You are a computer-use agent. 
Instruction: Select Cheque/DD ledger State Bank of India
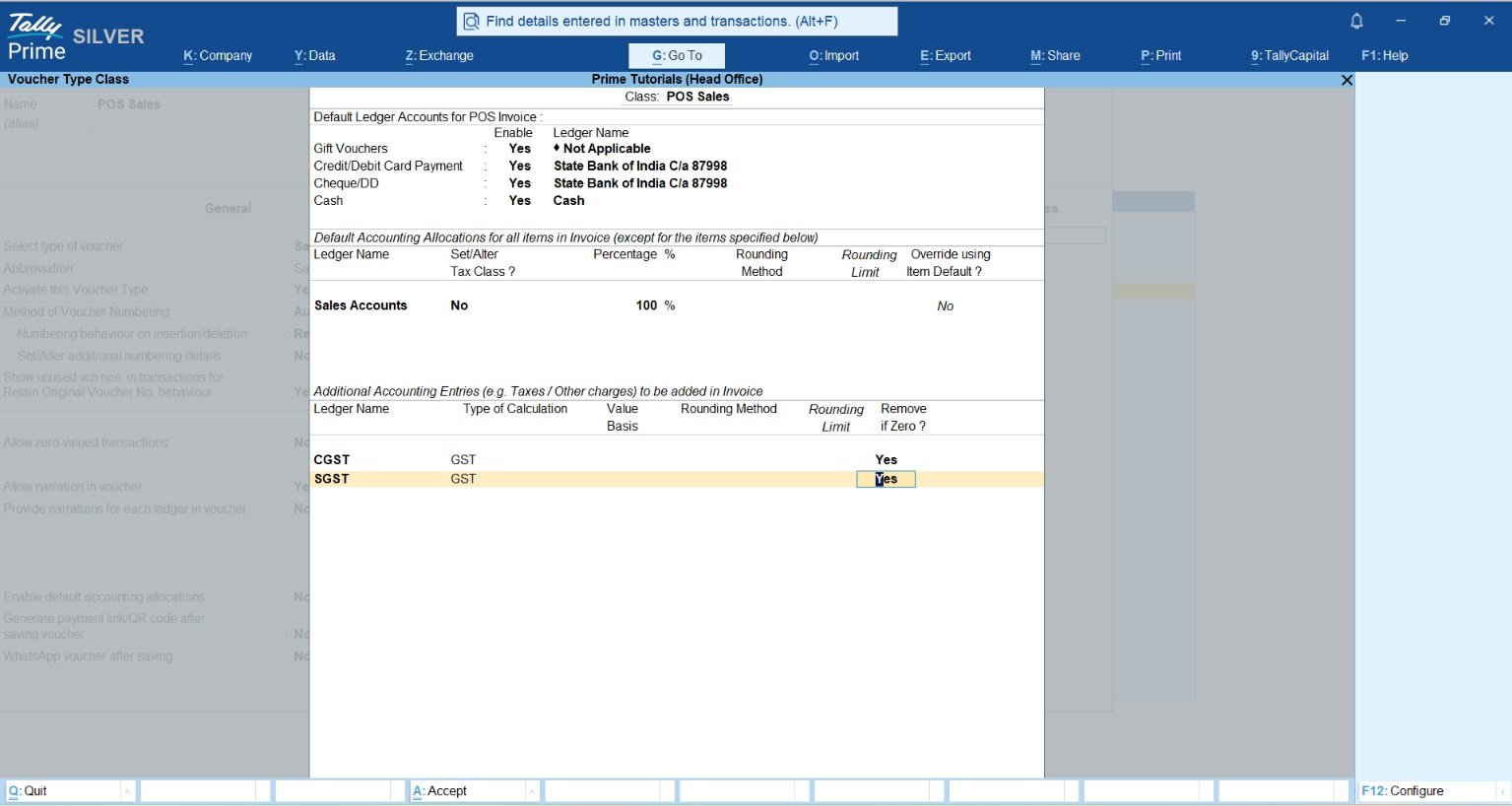tap(640, 183)
